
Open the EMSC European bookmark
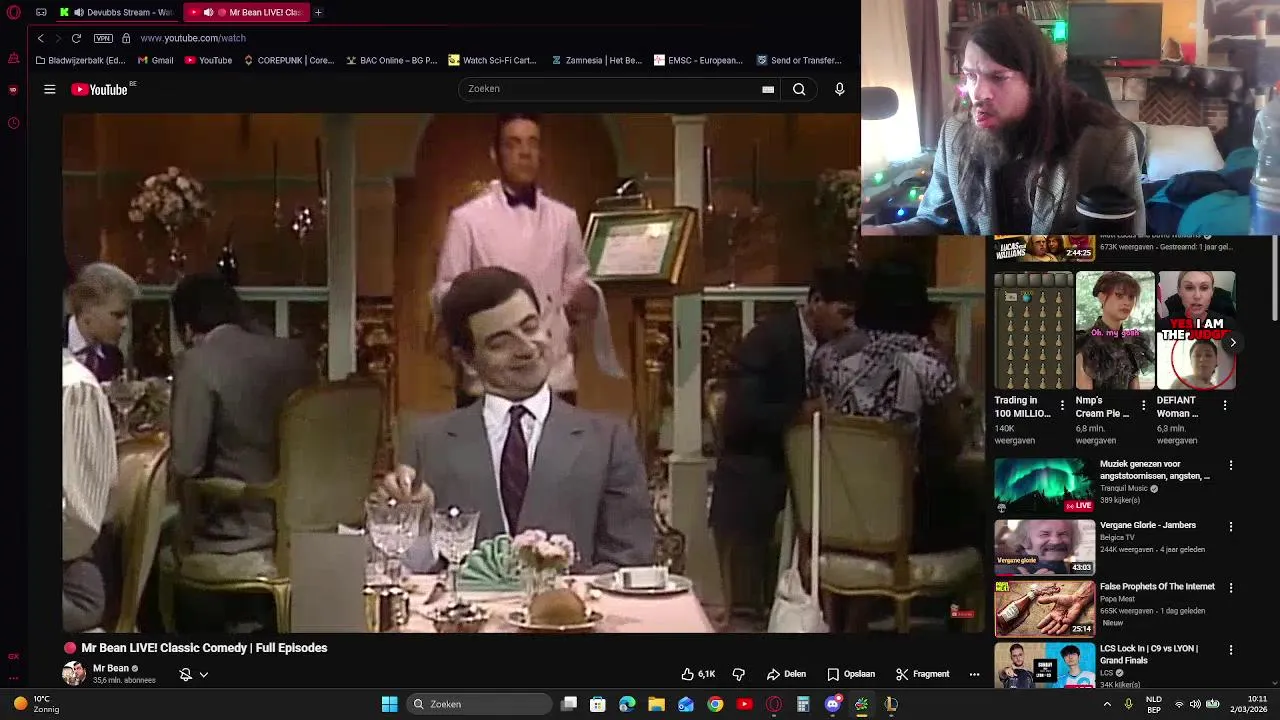tap(698, 60)
